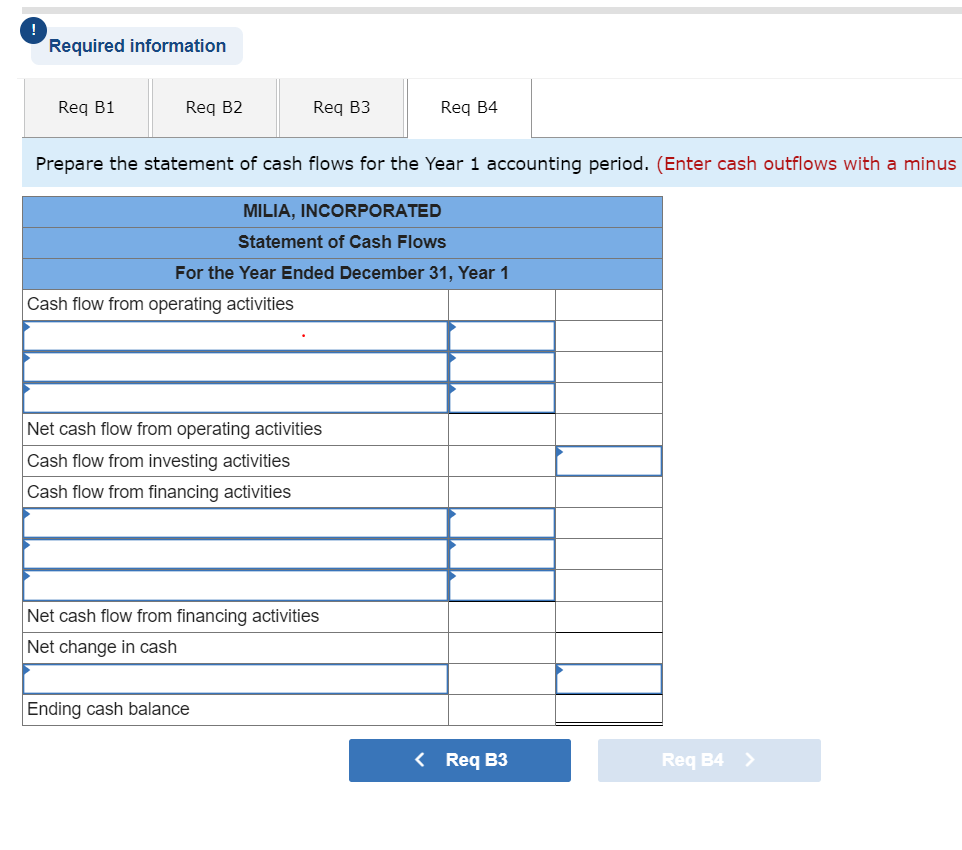Open the first financing activities description dropdown
Image resolution: width=962 pixels, height=850 pixels.
(x=235, y=522)
